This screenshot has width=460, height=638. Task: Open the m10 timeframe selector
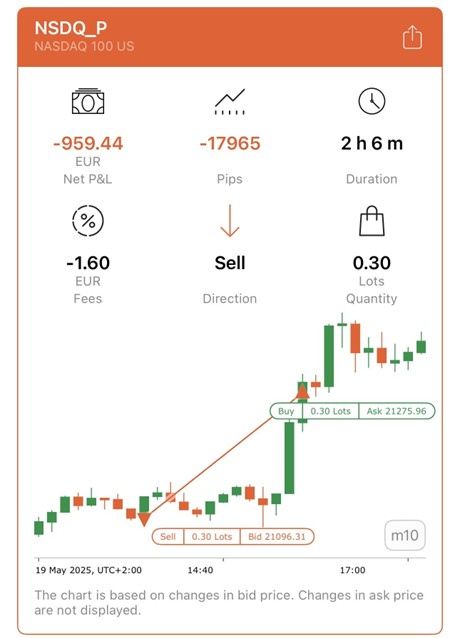click(405, 535)
